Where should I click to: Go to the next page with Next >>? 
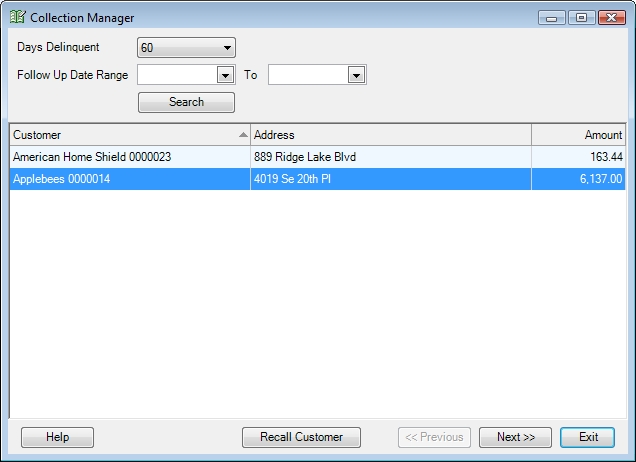coord(515,437)
